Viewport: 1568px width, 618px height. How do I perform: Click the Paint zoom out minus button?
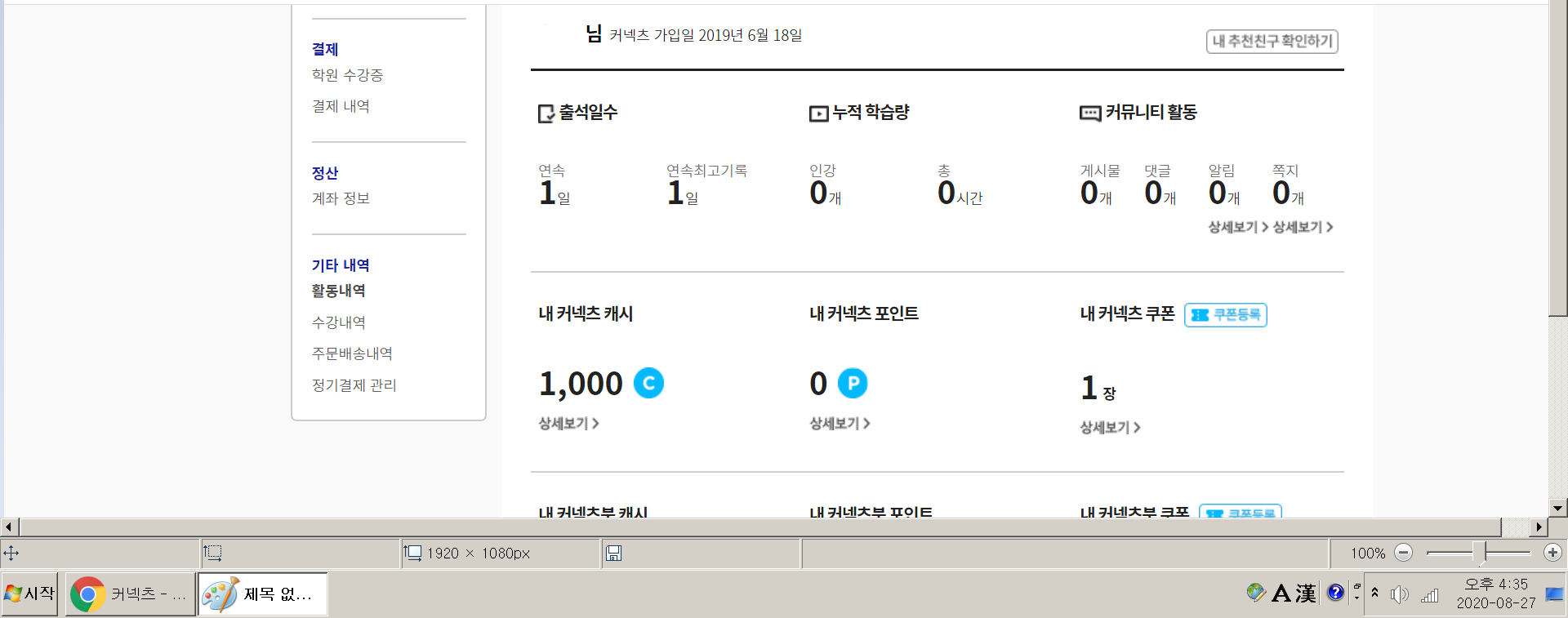click(x=1403, y=553)
